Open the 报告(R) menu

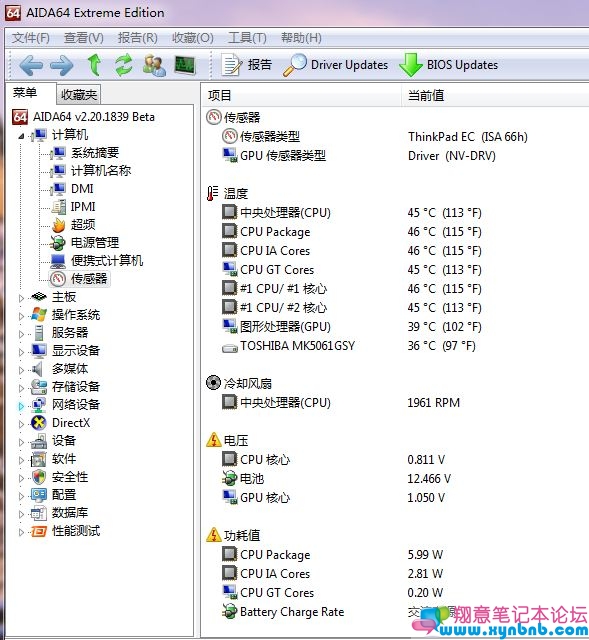pyautogui.click(x=138, y=38)
